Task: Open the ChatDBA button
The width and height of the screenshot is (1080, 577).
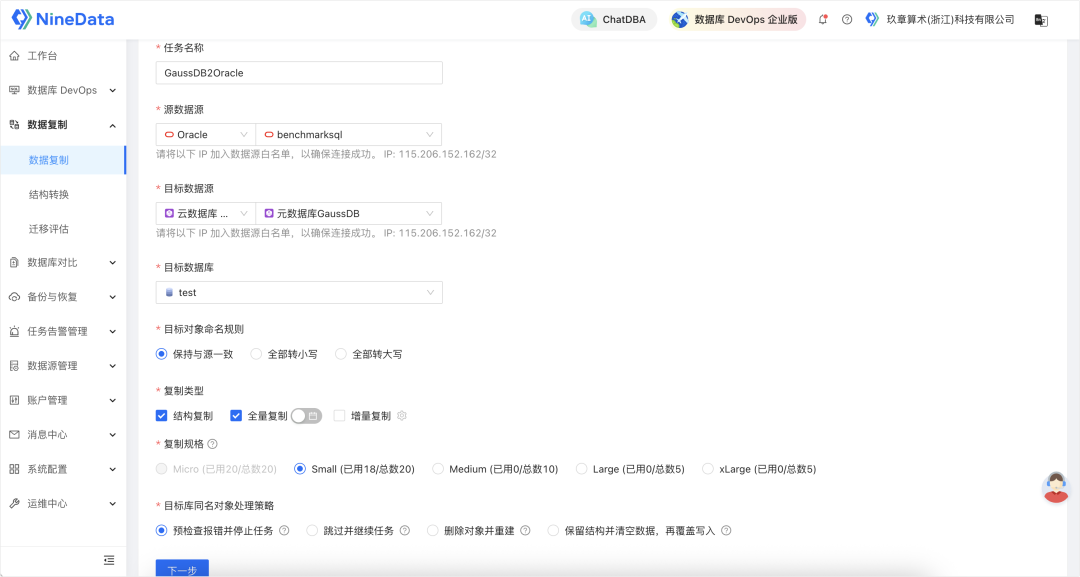Action: (x=614, y=19)
